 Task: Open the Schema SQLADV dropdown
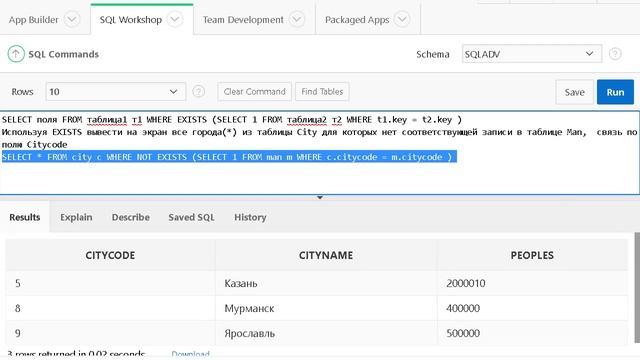pyautogui.click(x=532, y=54)
